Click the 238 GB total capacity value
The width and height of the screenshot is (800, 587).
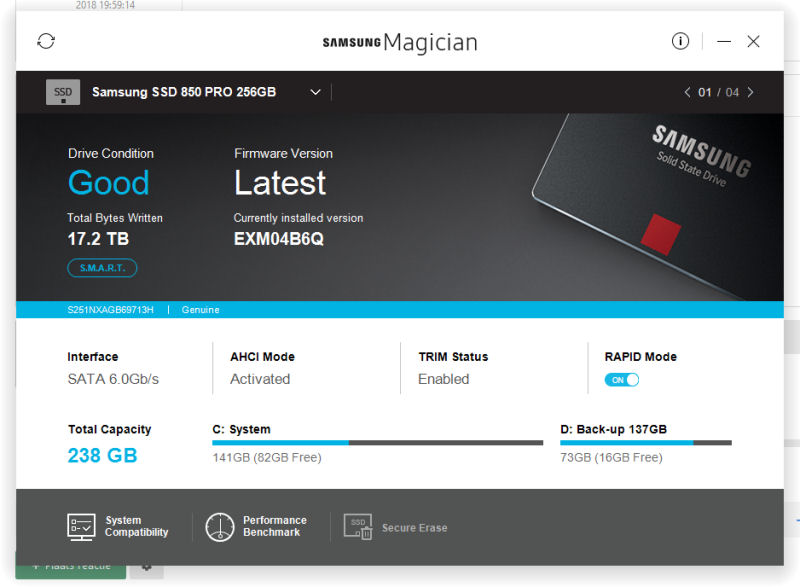click(102, 455)
